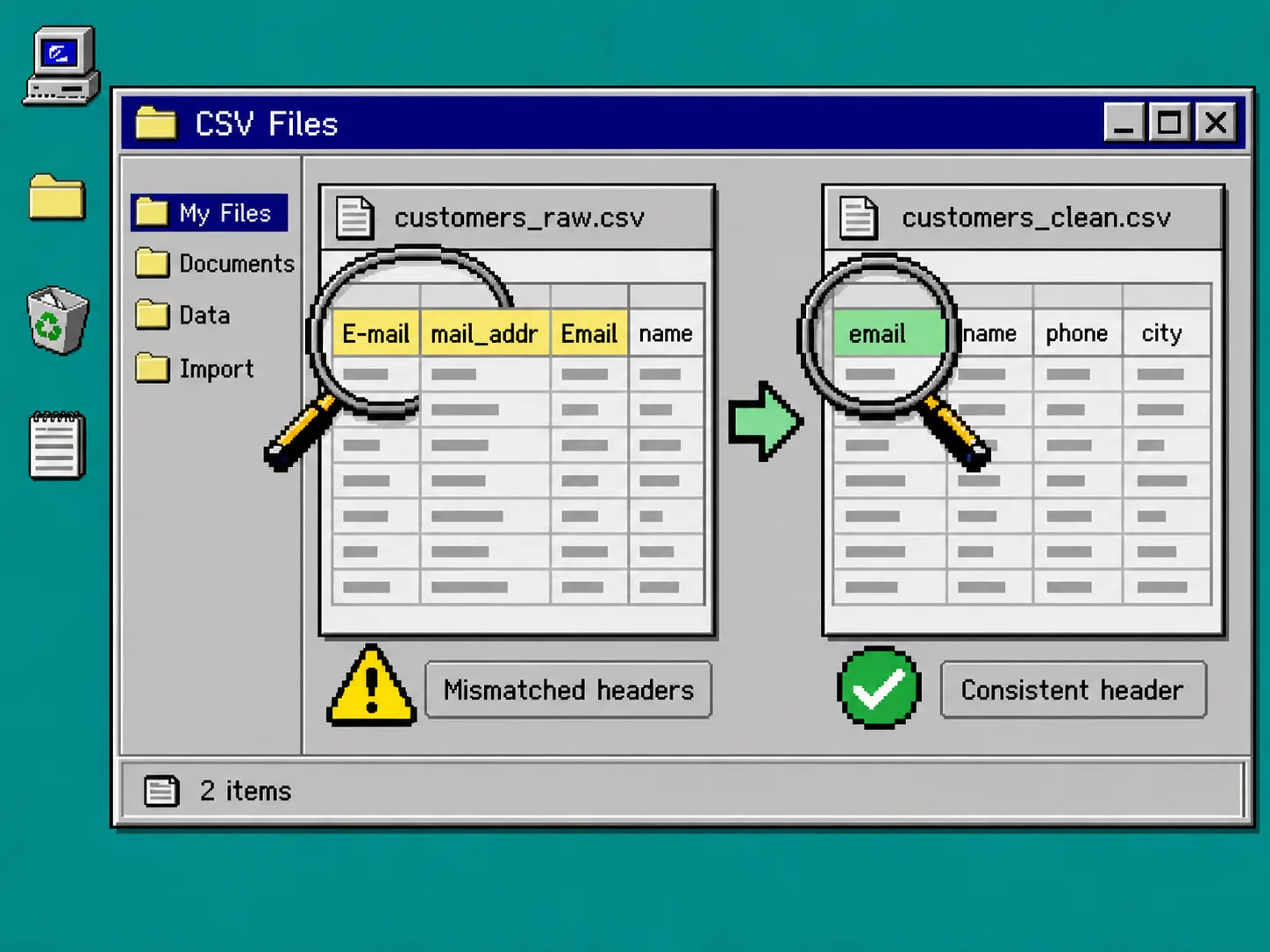Click the customers_clean.csv file name
1270x952 pixels.
1036,217
